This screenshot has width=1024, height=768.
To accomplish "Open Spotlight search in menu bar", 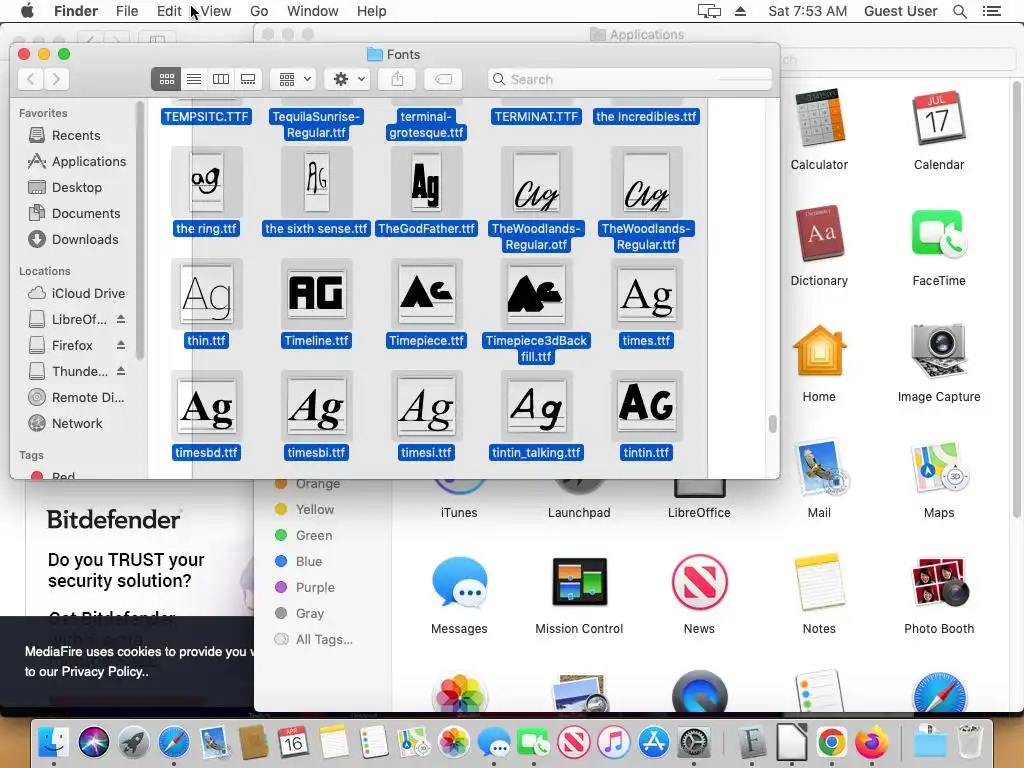I will [x=959, y=11].
